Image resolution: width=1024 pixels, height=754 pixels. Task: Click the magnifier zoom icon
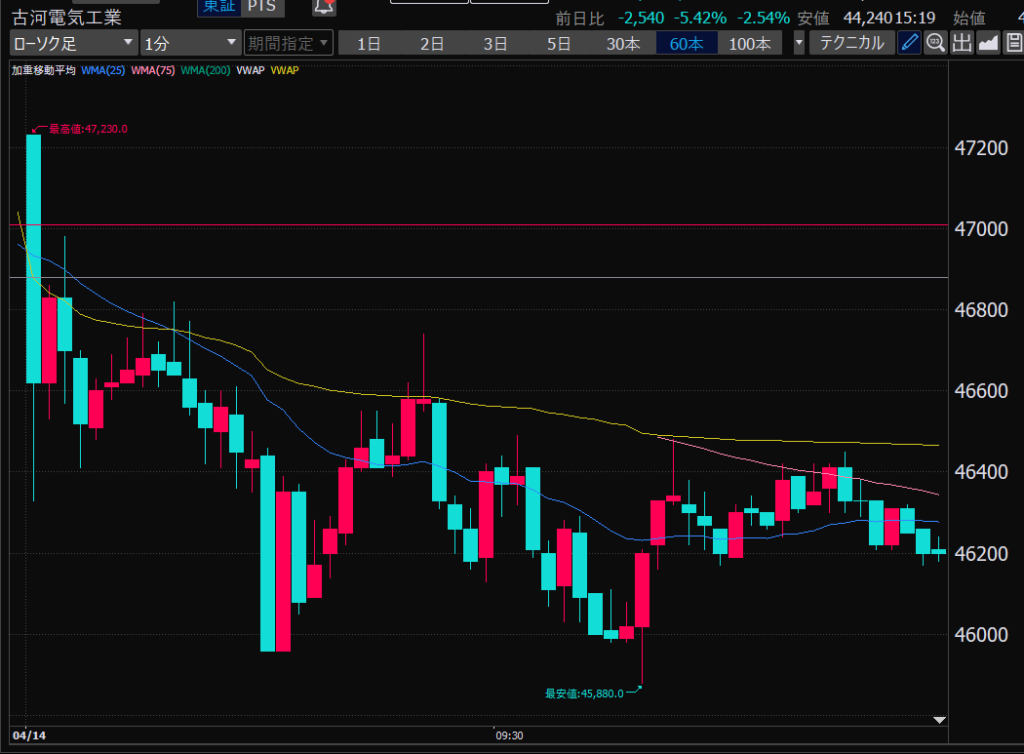tap(936, 42)
